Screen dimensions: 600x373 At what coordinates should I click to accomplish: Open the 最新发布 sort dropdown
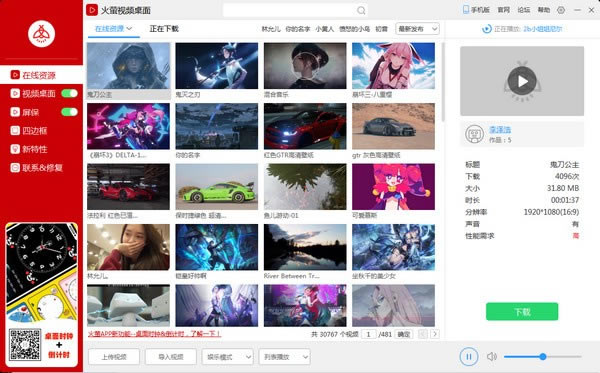tap(417, 29)
